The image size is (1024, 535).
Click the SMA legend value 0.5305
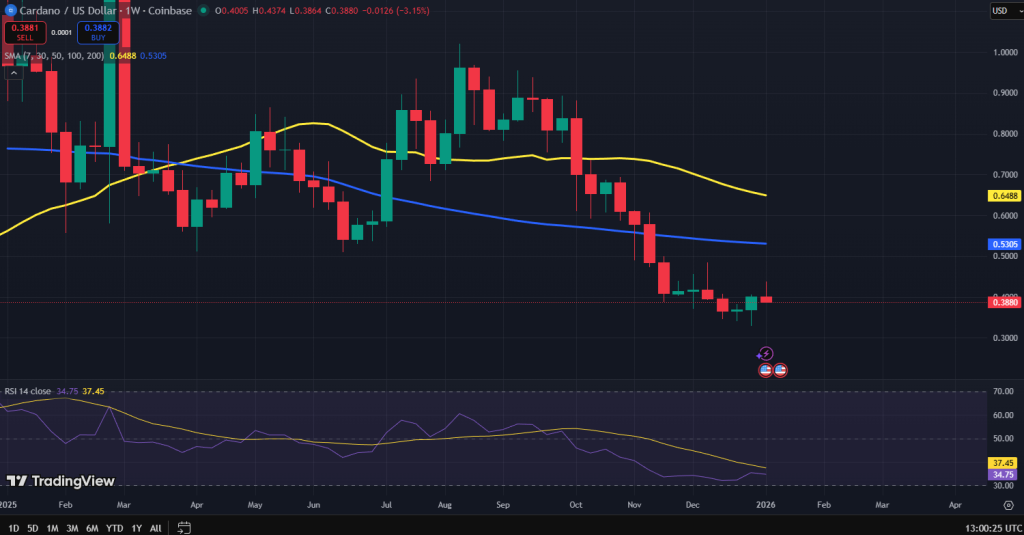tap(153, 56)
